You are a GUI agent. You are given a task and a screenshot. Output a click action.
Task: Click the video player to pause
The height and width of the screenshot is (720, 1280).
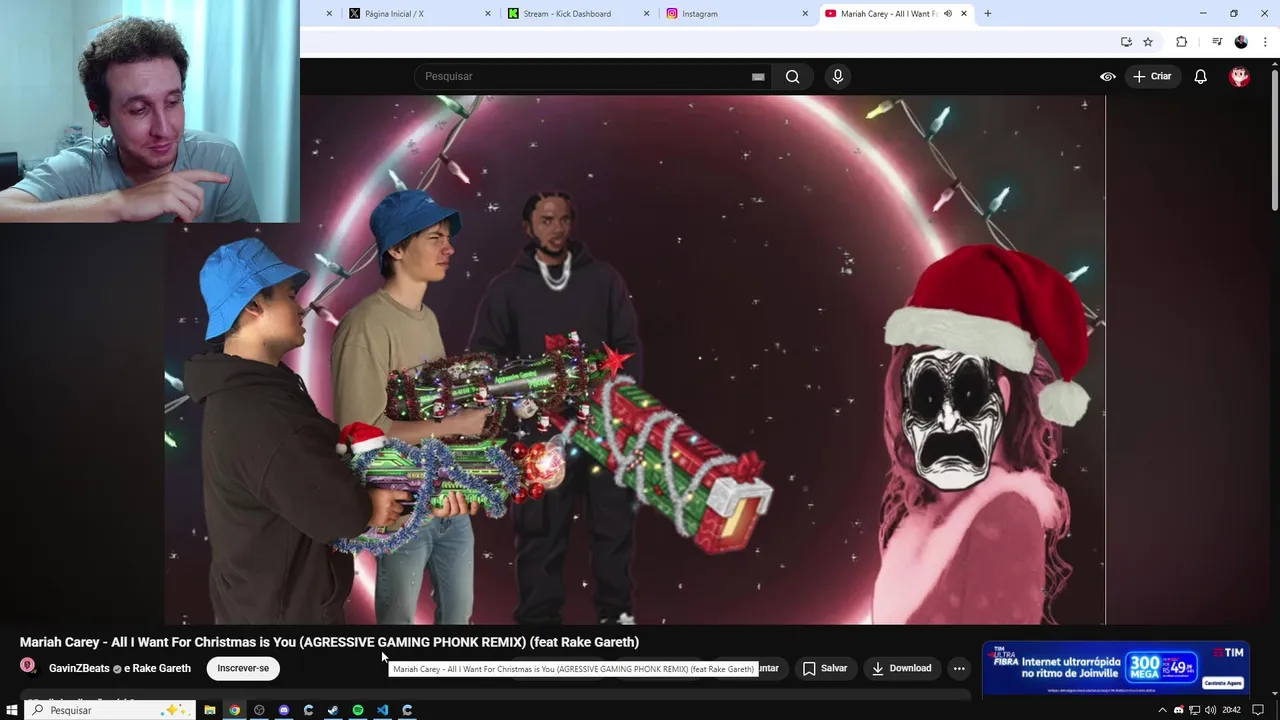(635, 360)
